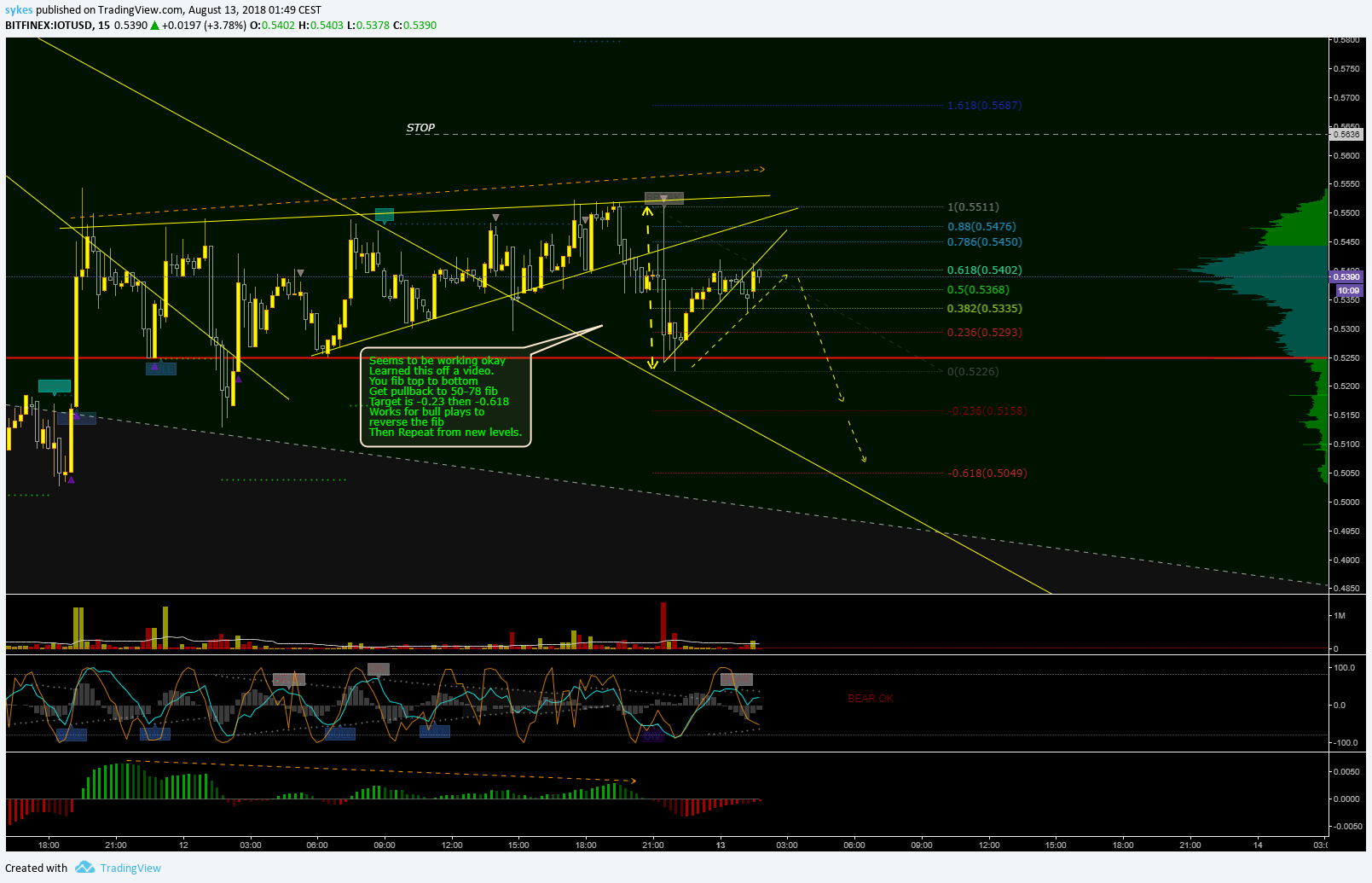Click the 0.382(0.5335) fib label
1372x883 pixels.
click(x=984, y=309)
